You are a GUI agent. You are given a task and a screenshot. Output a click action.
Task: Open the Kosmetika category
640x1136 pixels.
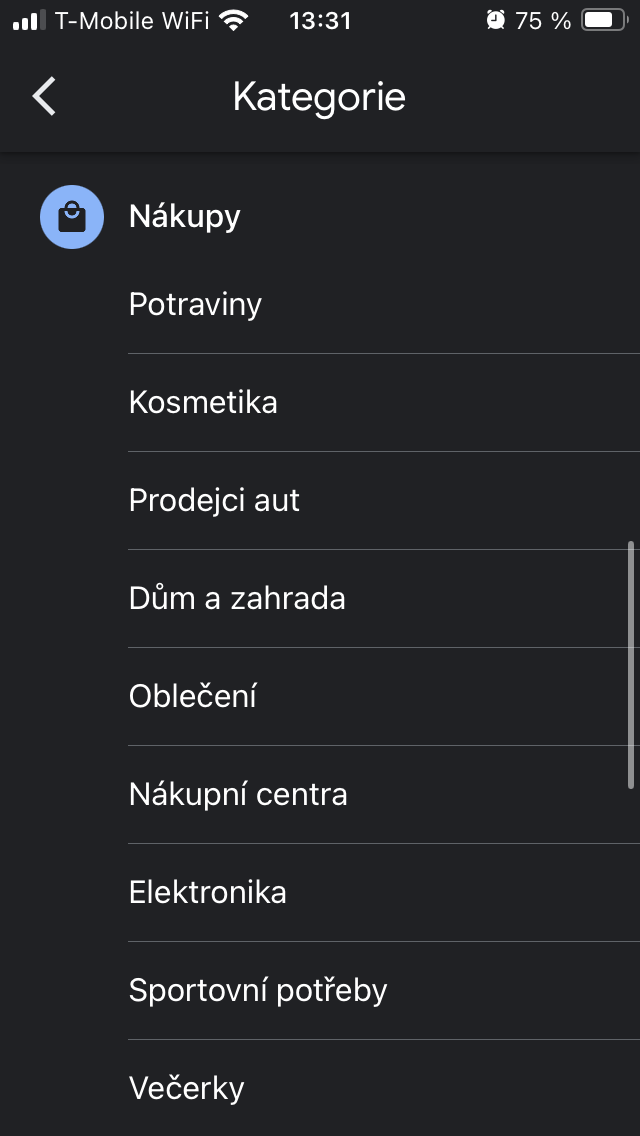pos(203,402)
